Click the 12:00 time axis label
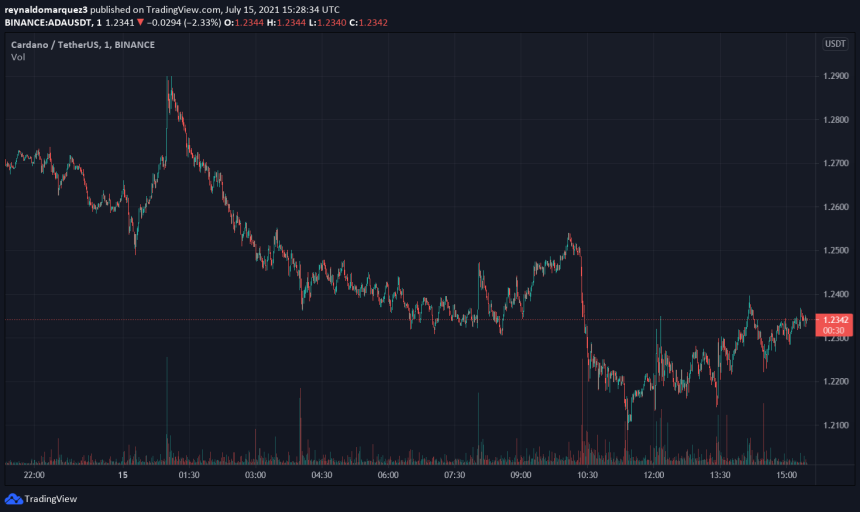Image resolution: width=860 pixels, height=512 pixels. 653,475
